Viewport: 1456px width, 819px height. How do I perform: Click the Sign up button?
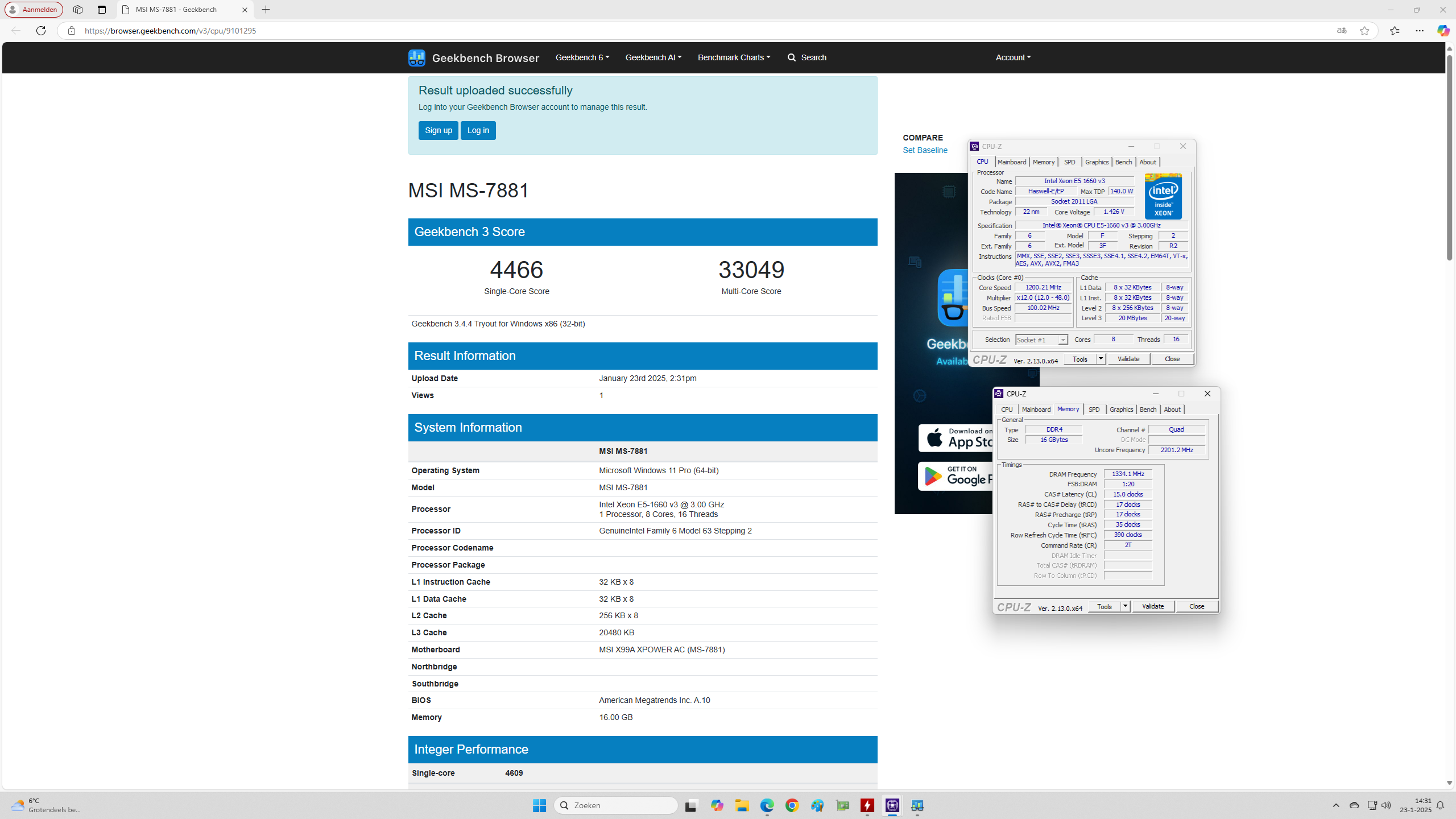click(x=439, y=130)
